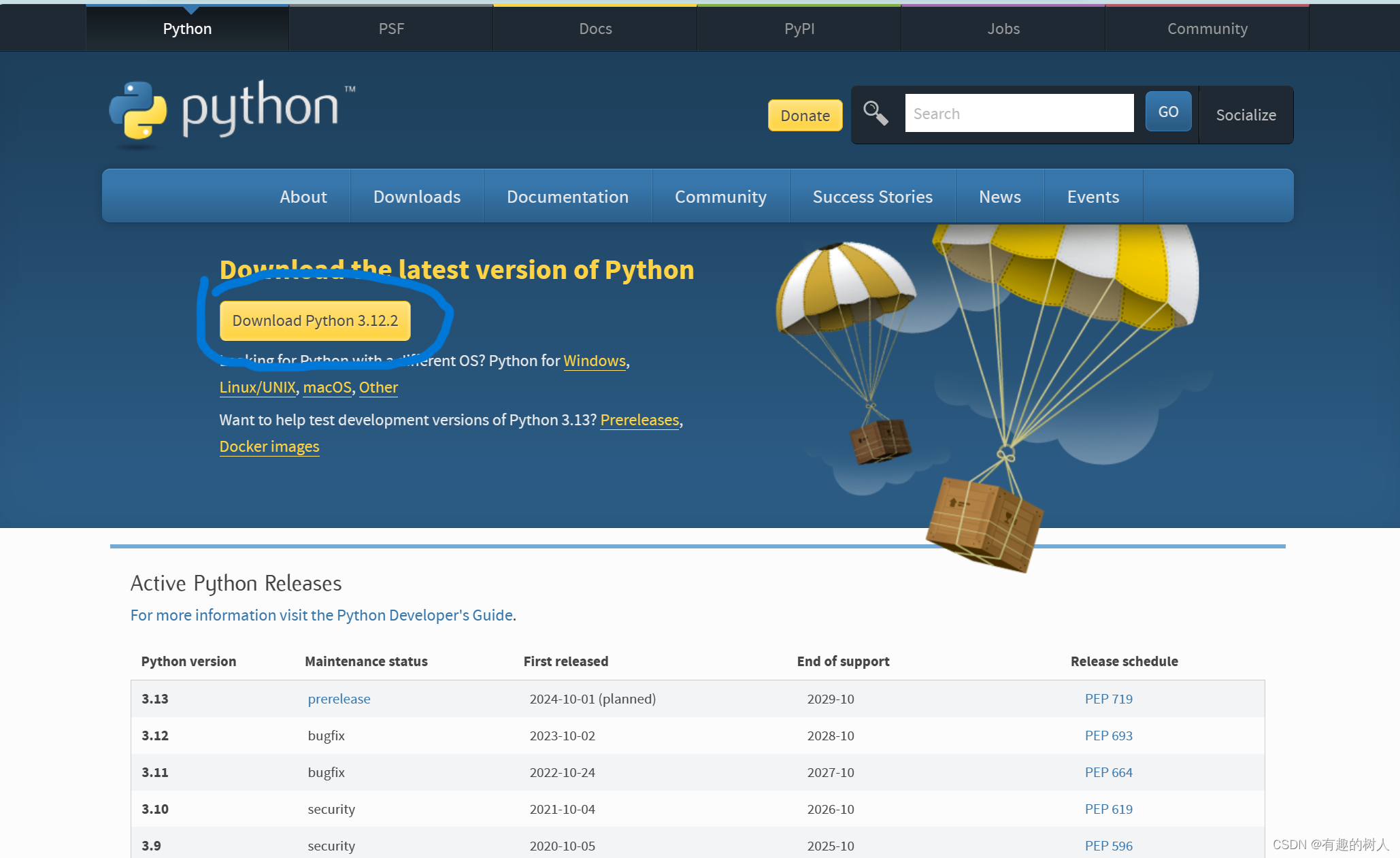1400x858 pixels.
Task: Expand the Community navigation menu
Action: click(721, 197)
